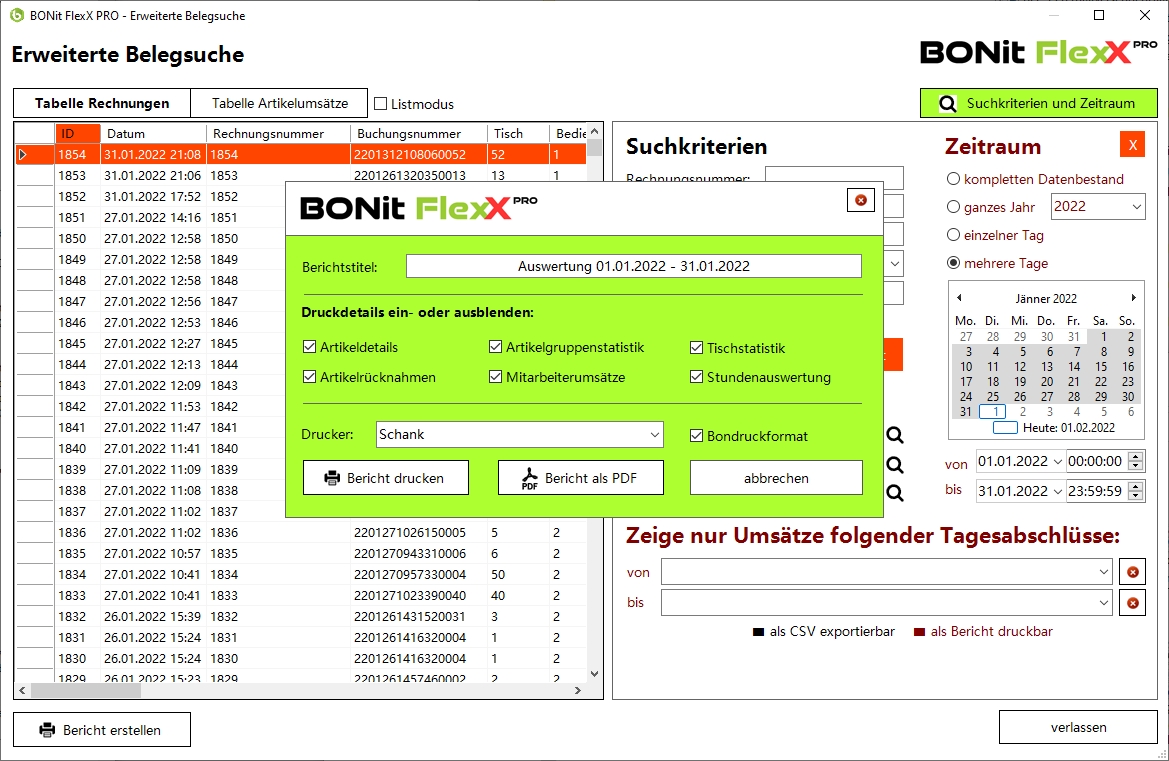Viewport: 1169px width, 761px height.
Task: Click the orange X beside Zeitraum heading
Action: click(x=1132, y=146)
